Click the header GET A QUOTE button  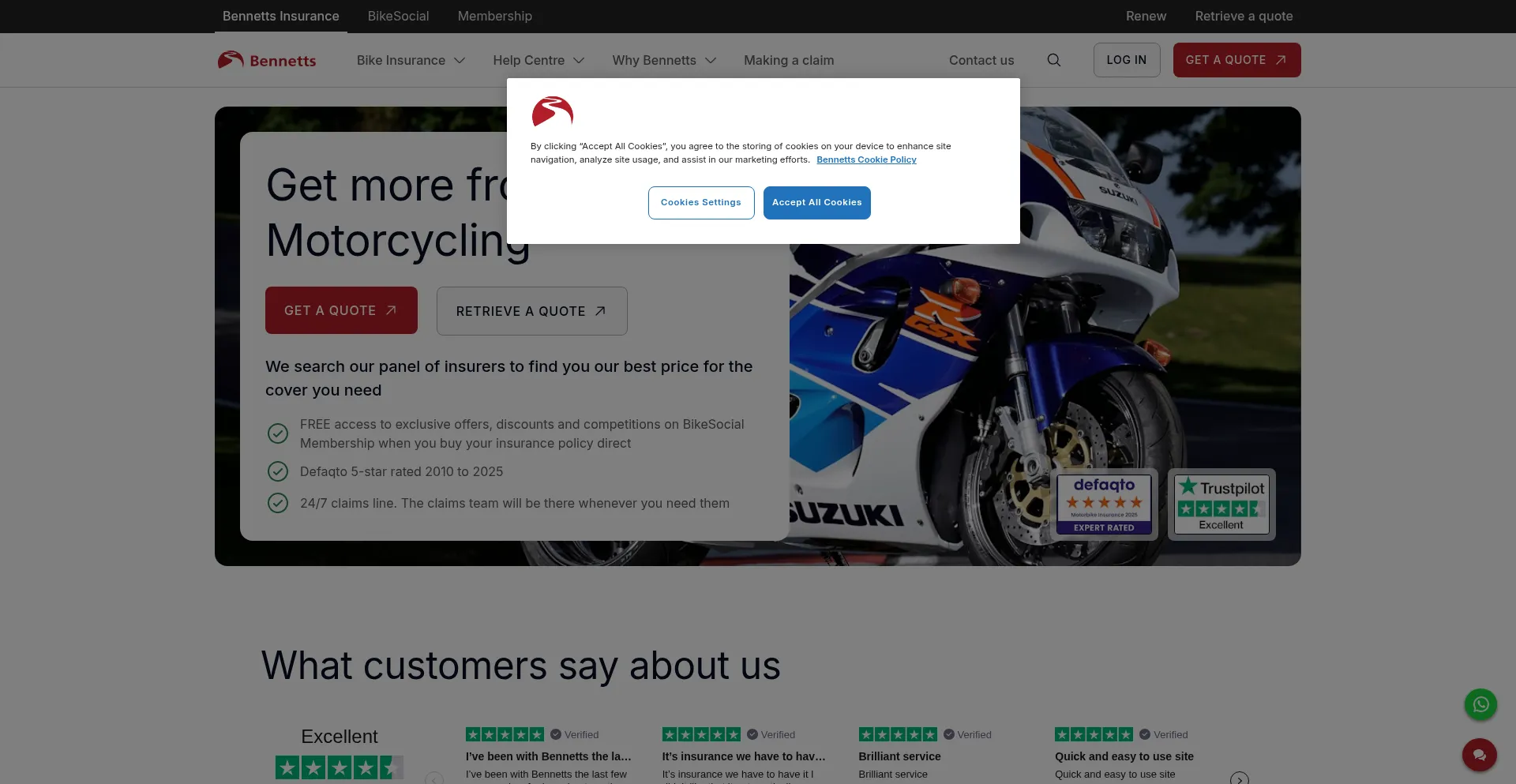(1236, 60)
